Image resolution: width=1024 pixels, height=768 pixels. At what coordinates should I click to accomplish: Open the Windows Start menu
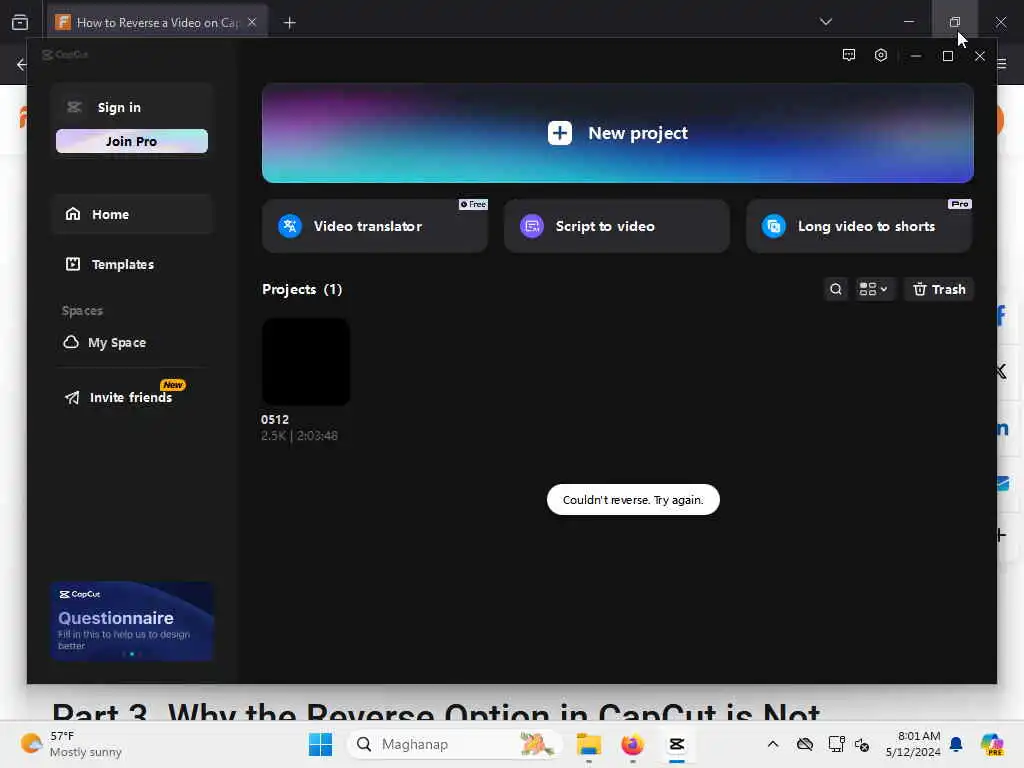tap(320, 744)
